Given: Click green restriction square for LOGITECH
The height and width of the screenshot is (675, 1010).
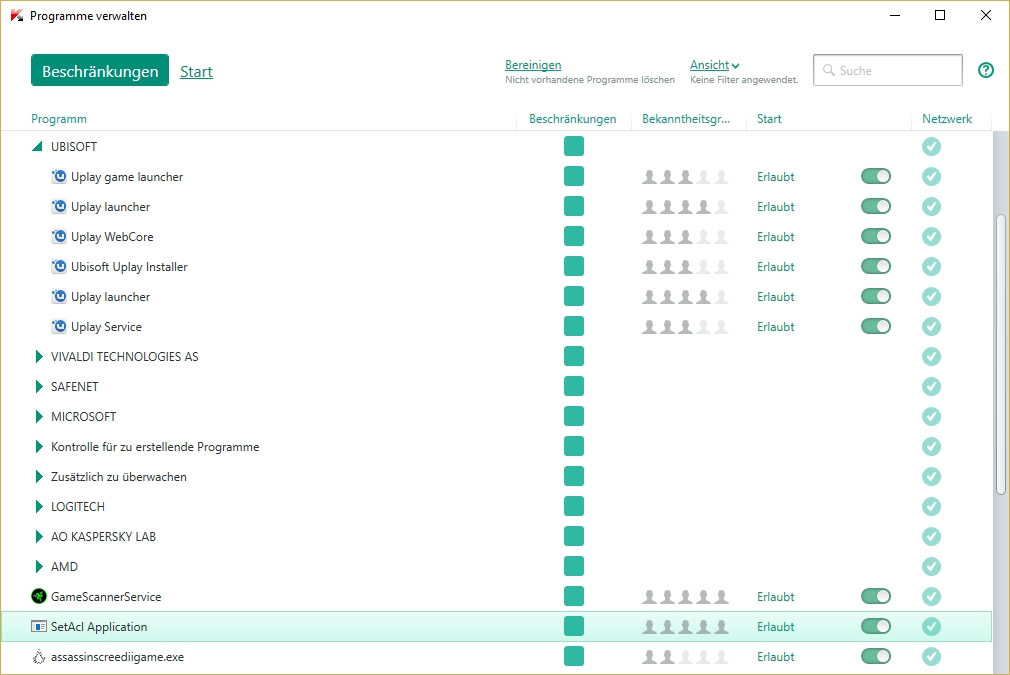Looking at the screenshot, I should (573, 506).
